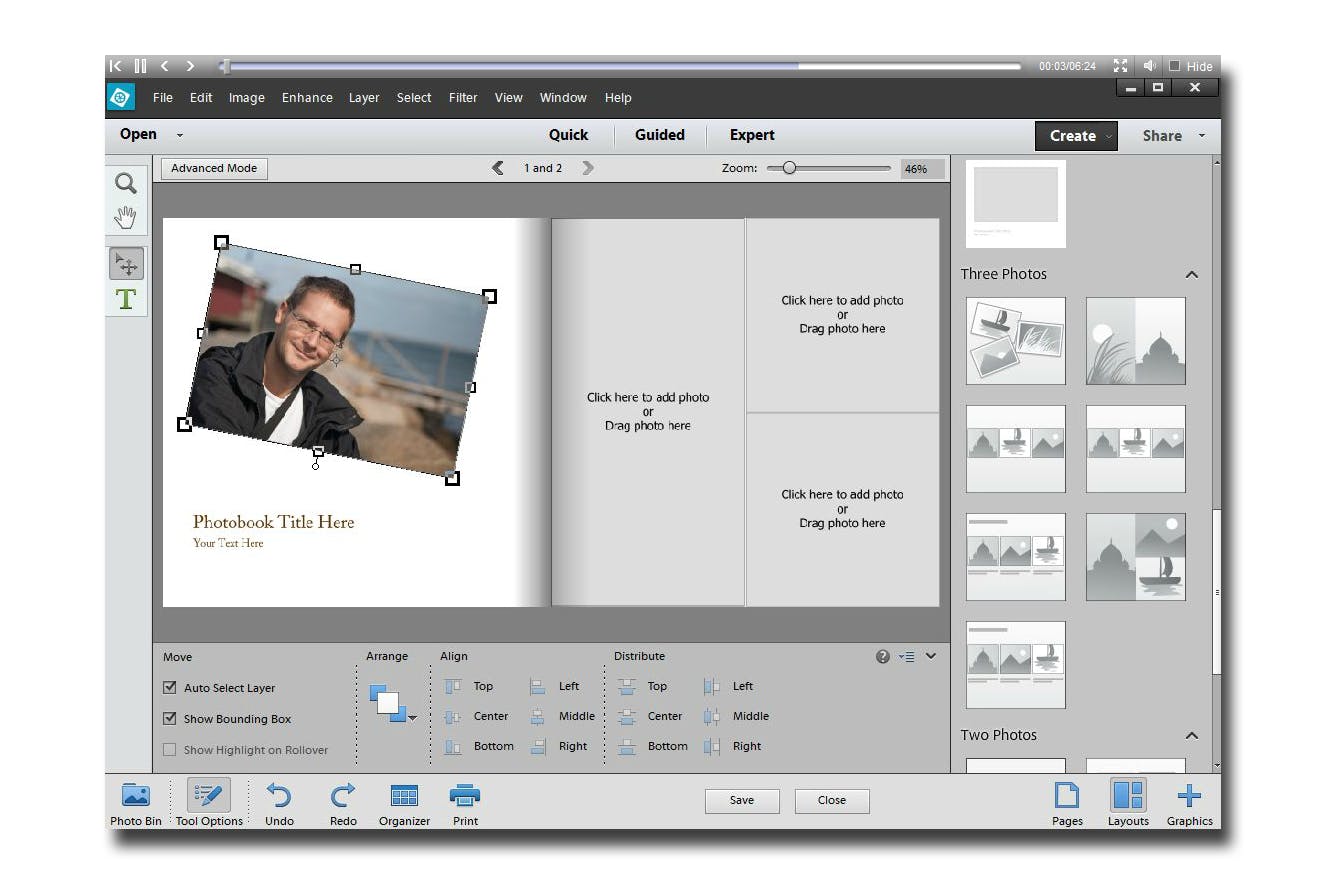Go to previous page spread arrow
This screenshot has width=1326, height=884.
point(498,168)
